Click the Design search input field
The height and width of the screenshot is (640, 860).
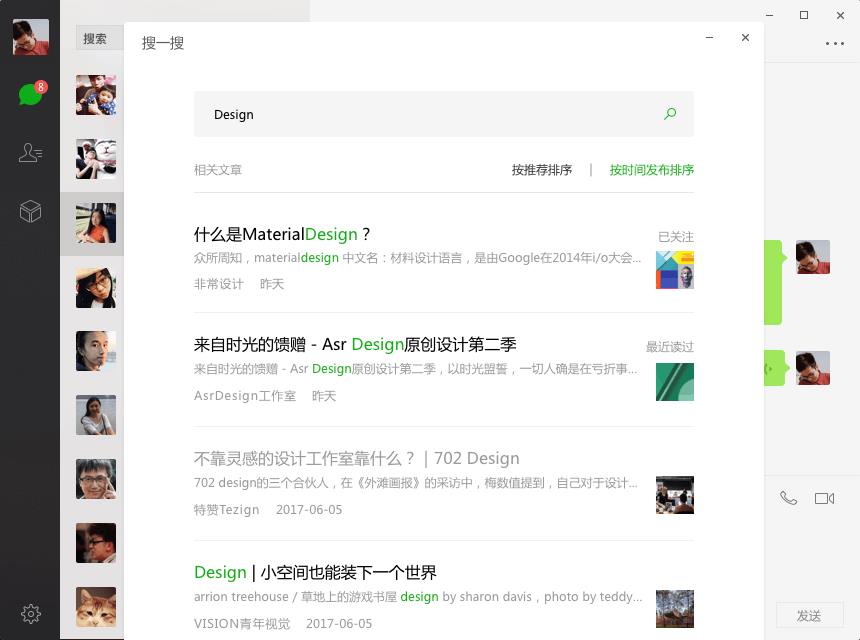coord(444,114)
